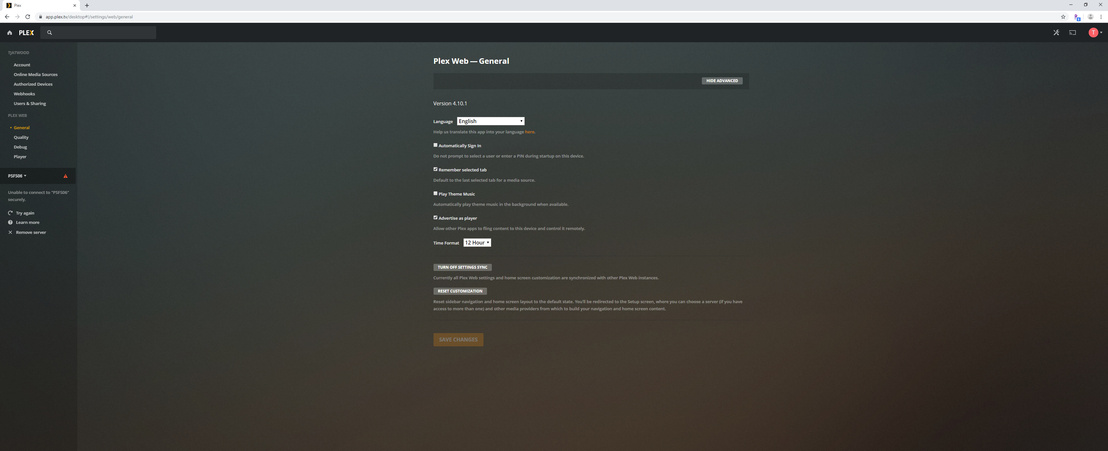Image resolution: width=1108 pixels, height=451 pixels.
Task: Open Online Media Sources settings
Action: tap(35, 74)
